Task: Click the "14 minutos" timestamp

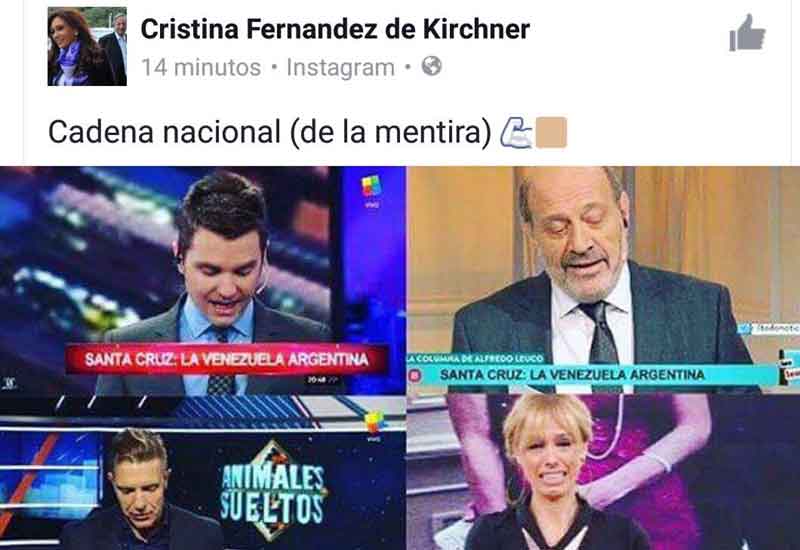Action: pos(201,67)
